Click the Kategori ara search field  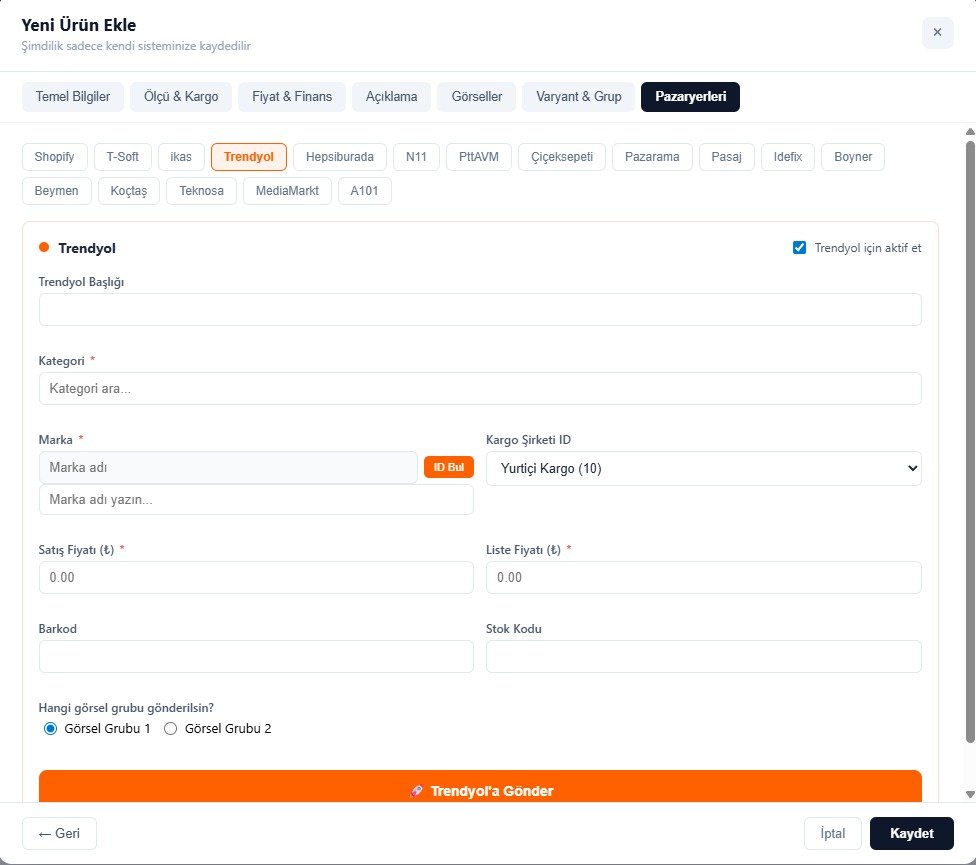coord(480,388)
